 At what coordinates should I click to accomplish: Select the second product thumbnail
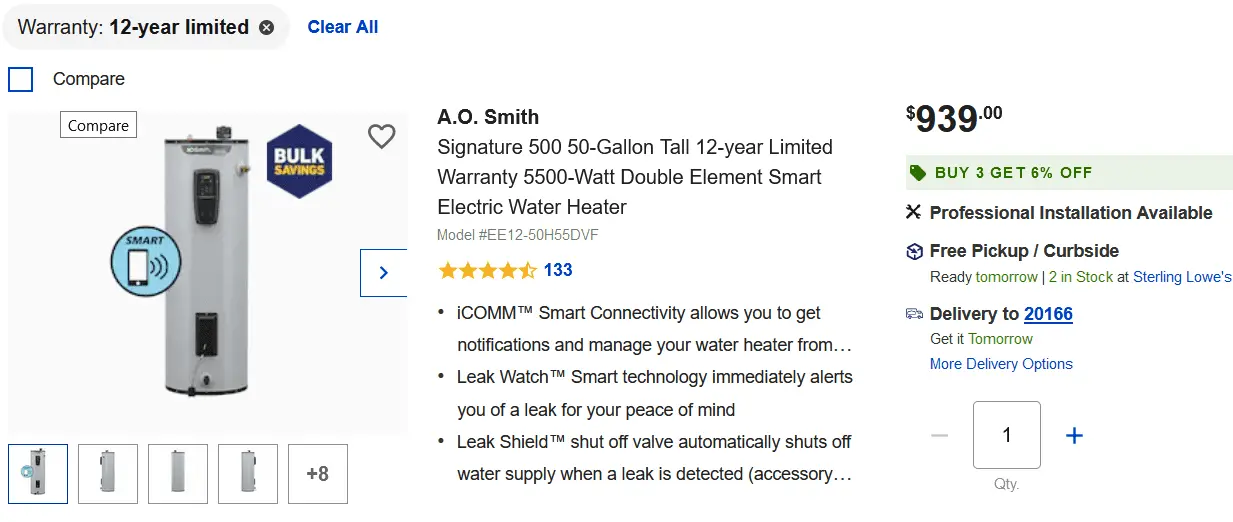pyautogui.click(x=108, y=474)
